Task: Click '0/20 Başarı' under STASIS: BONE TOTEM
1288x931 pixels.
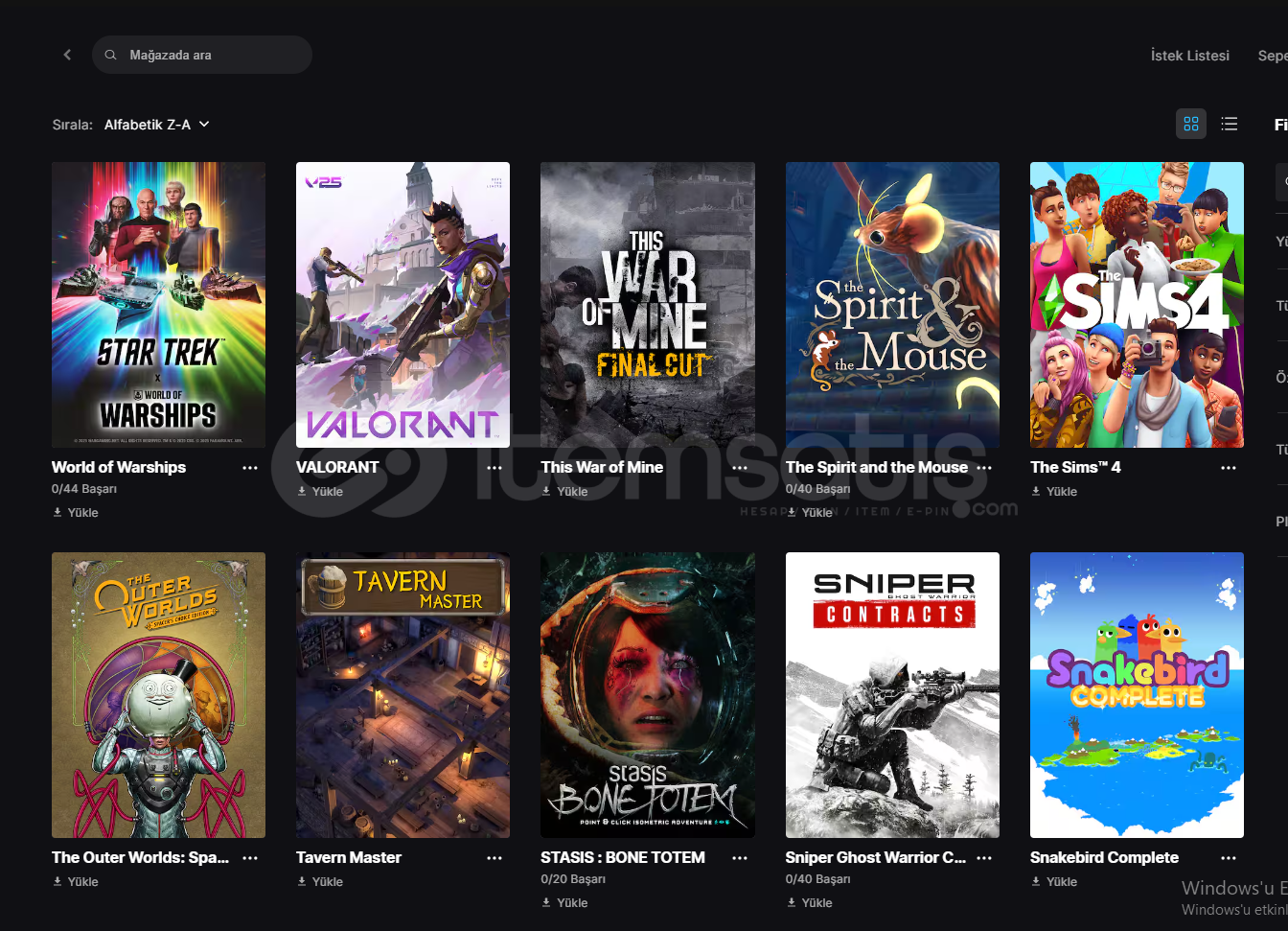Action: coord(573,879)
